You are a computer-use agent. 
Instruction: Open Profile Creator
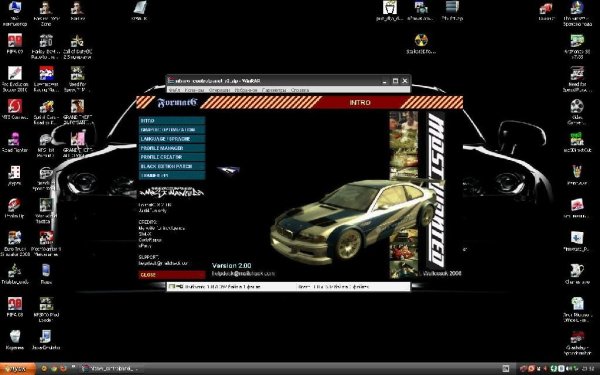click(x=172, y=157)
